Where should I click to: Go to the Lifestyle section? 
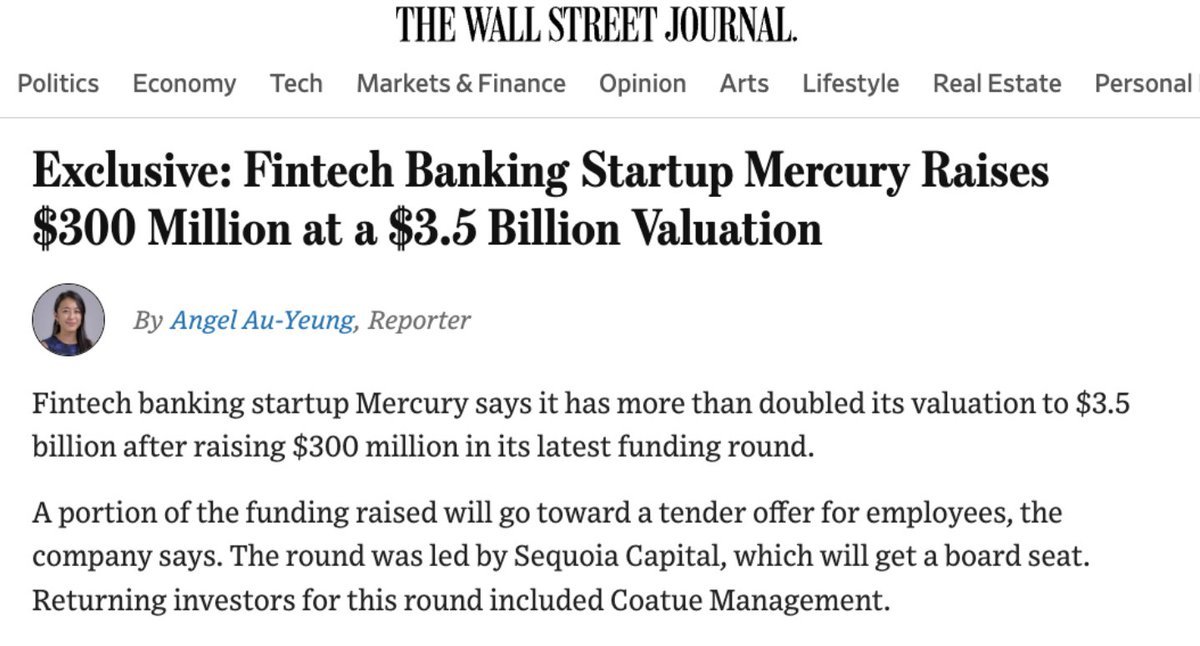[850, 84]
